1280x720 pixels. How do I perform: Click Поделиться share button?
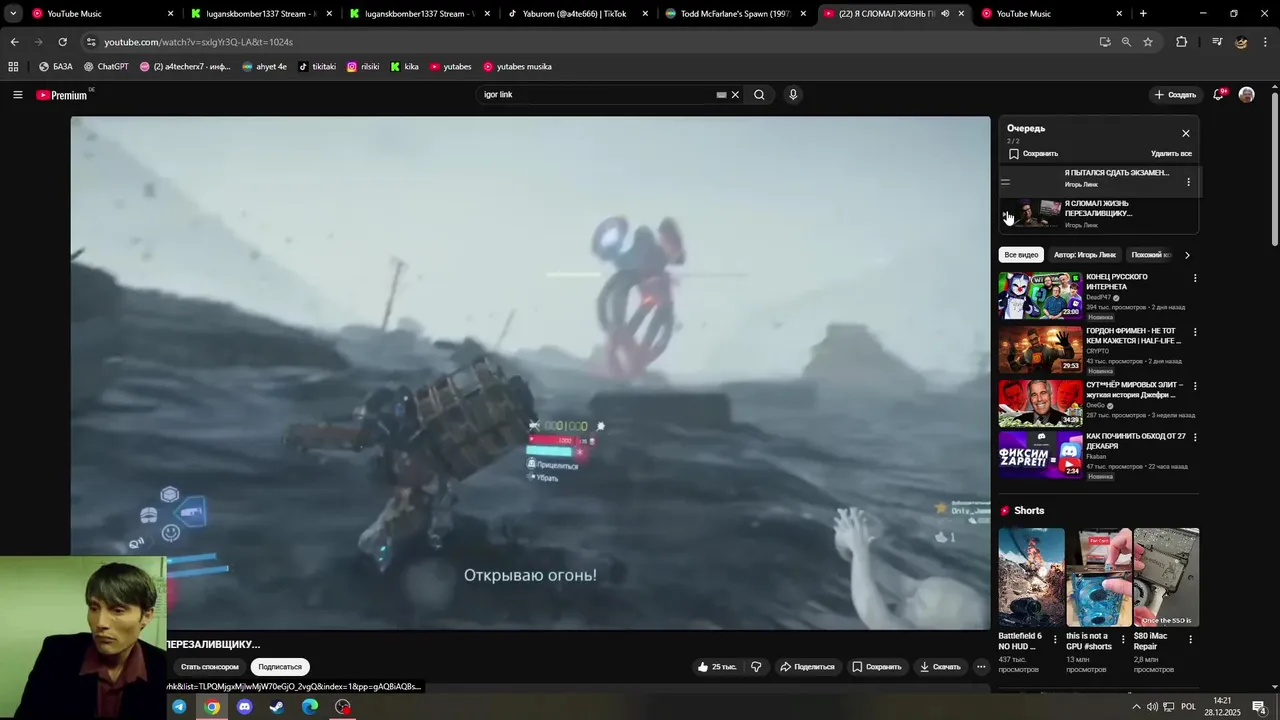[808, 667]
